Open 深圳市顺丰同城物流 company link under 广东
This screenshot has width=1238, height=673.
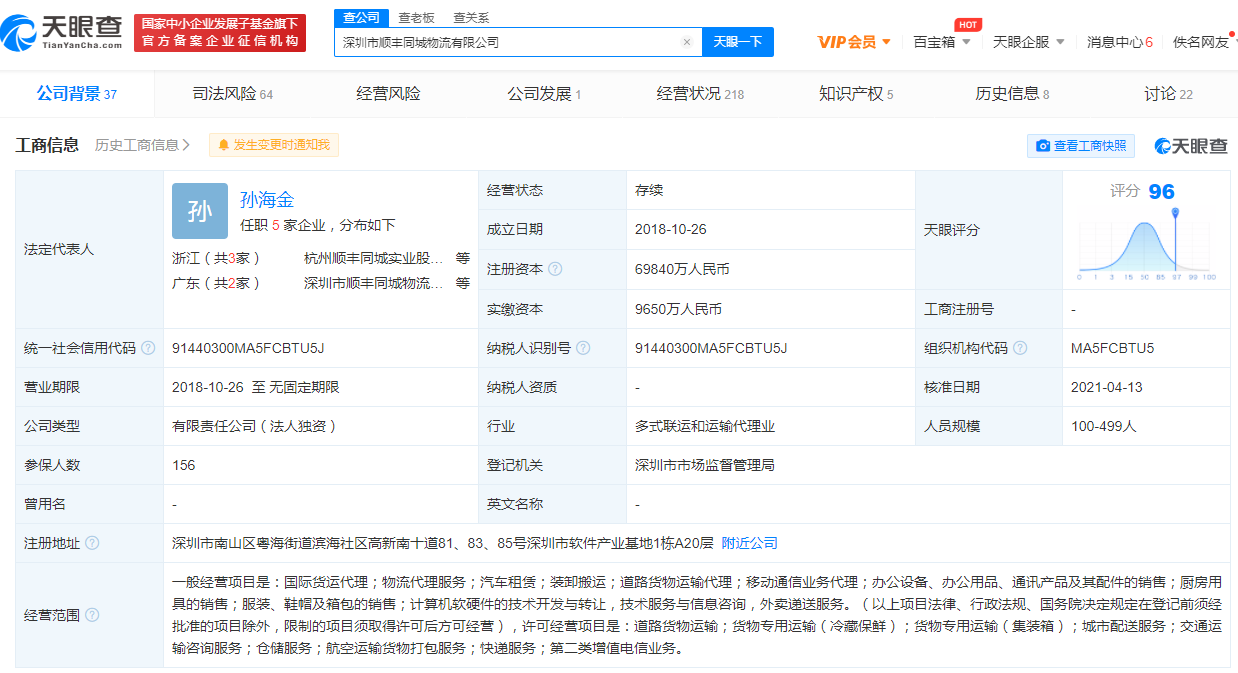pos(373,283)
